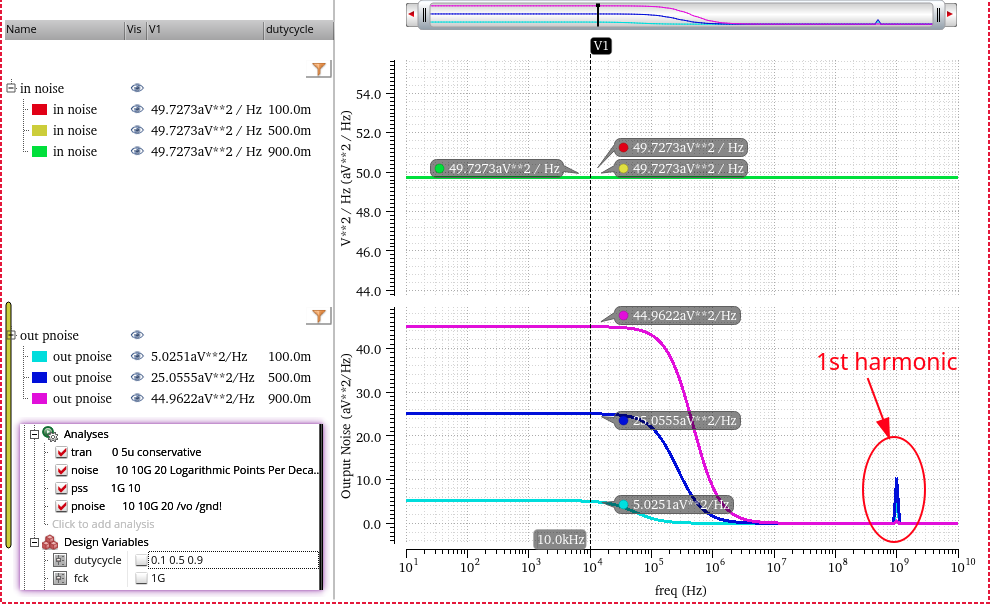
Task: Click the fck variable icon
Action: tap(60, 578)
